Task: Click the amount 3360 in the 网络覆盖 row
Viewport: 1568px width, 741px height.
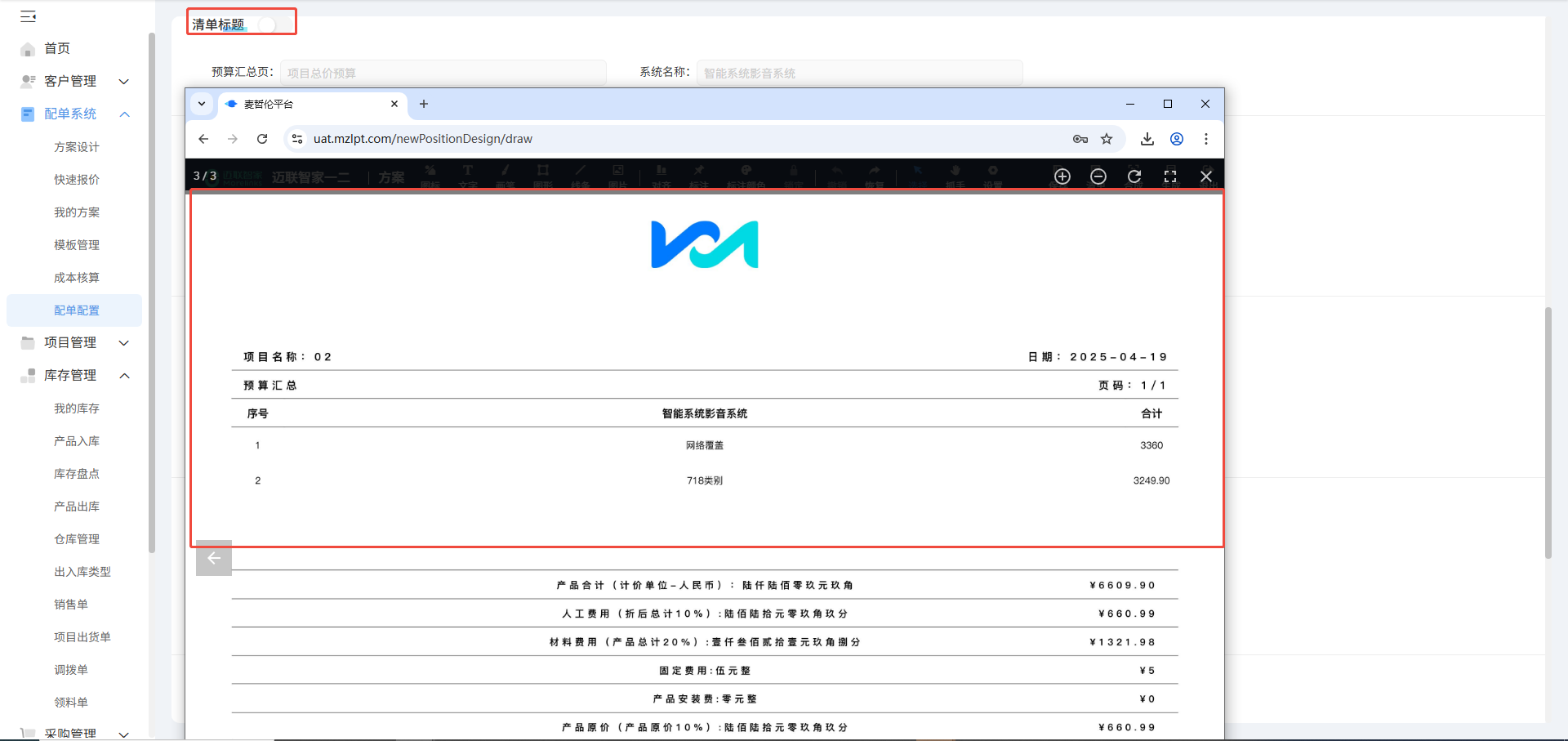Action: pyautogui.click(x=1151, y=445)
